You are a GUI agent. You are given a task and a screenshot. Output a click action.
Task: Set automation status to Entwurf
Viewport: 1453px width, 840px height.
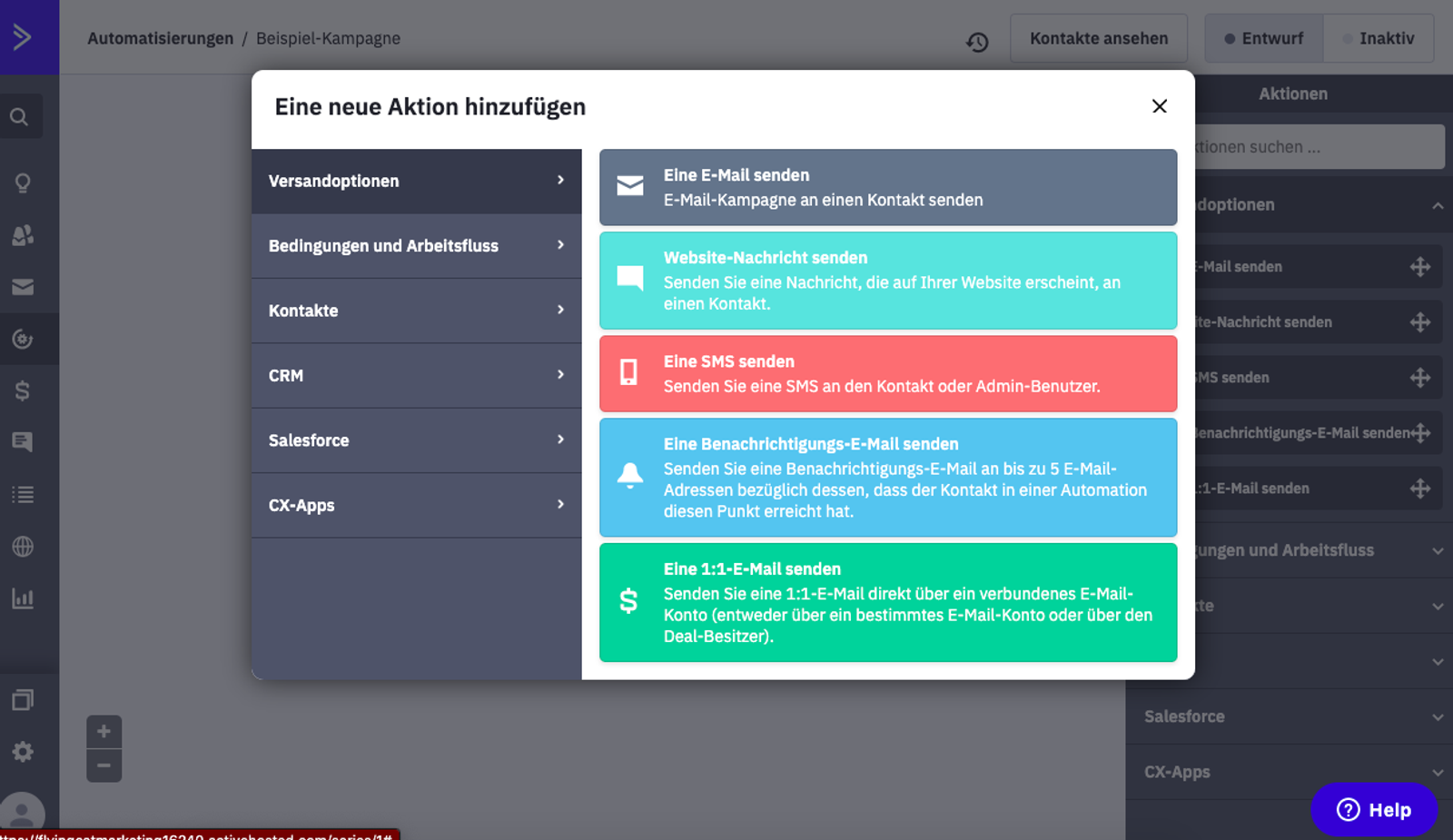point(1263,38)
